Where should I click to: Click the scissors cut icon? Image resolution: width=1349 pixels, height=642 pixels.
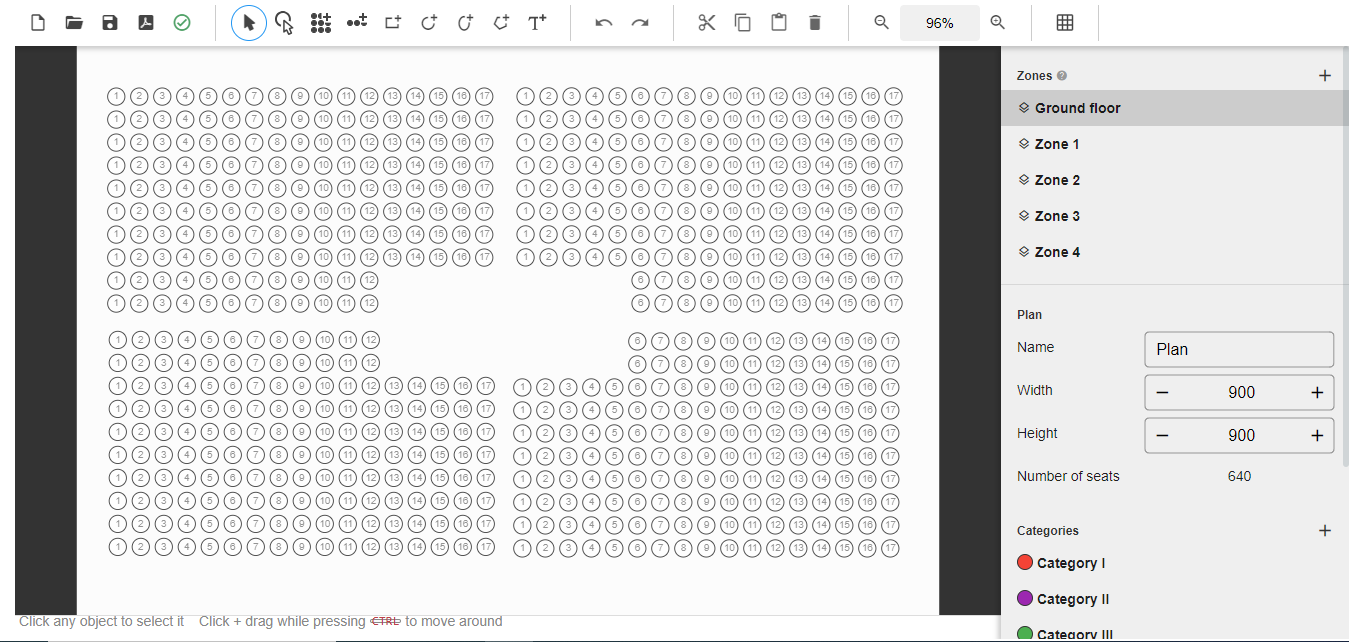pos(707,23)
